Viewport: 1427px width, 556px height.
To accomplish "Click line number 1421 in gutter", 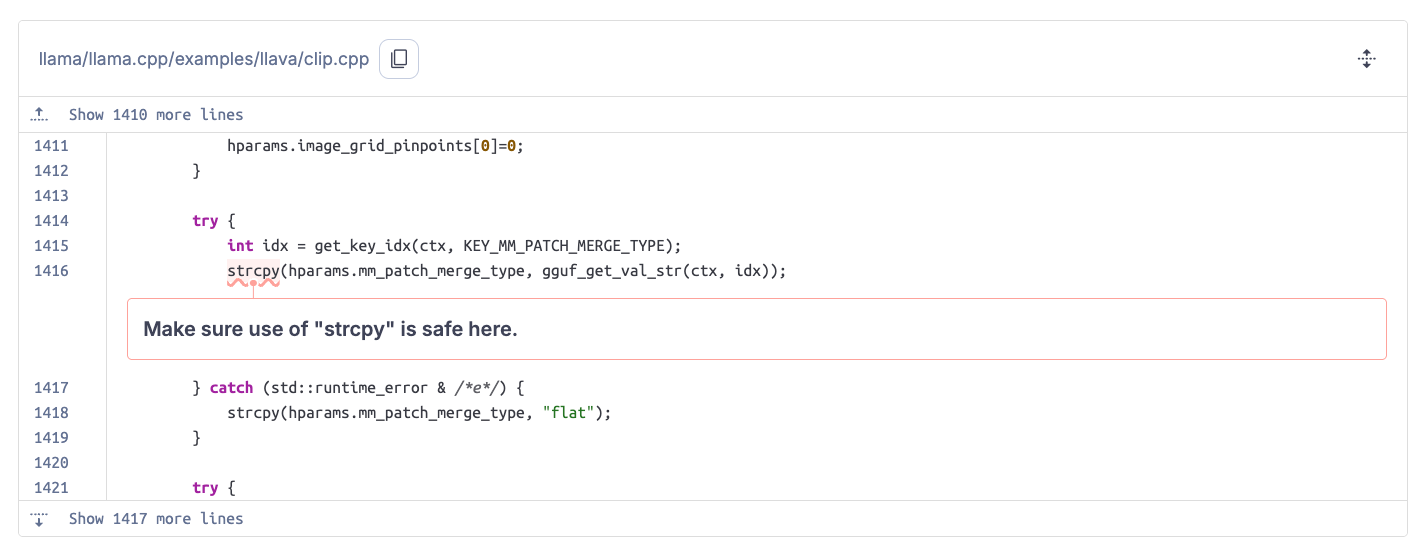I will pos(51,488).
